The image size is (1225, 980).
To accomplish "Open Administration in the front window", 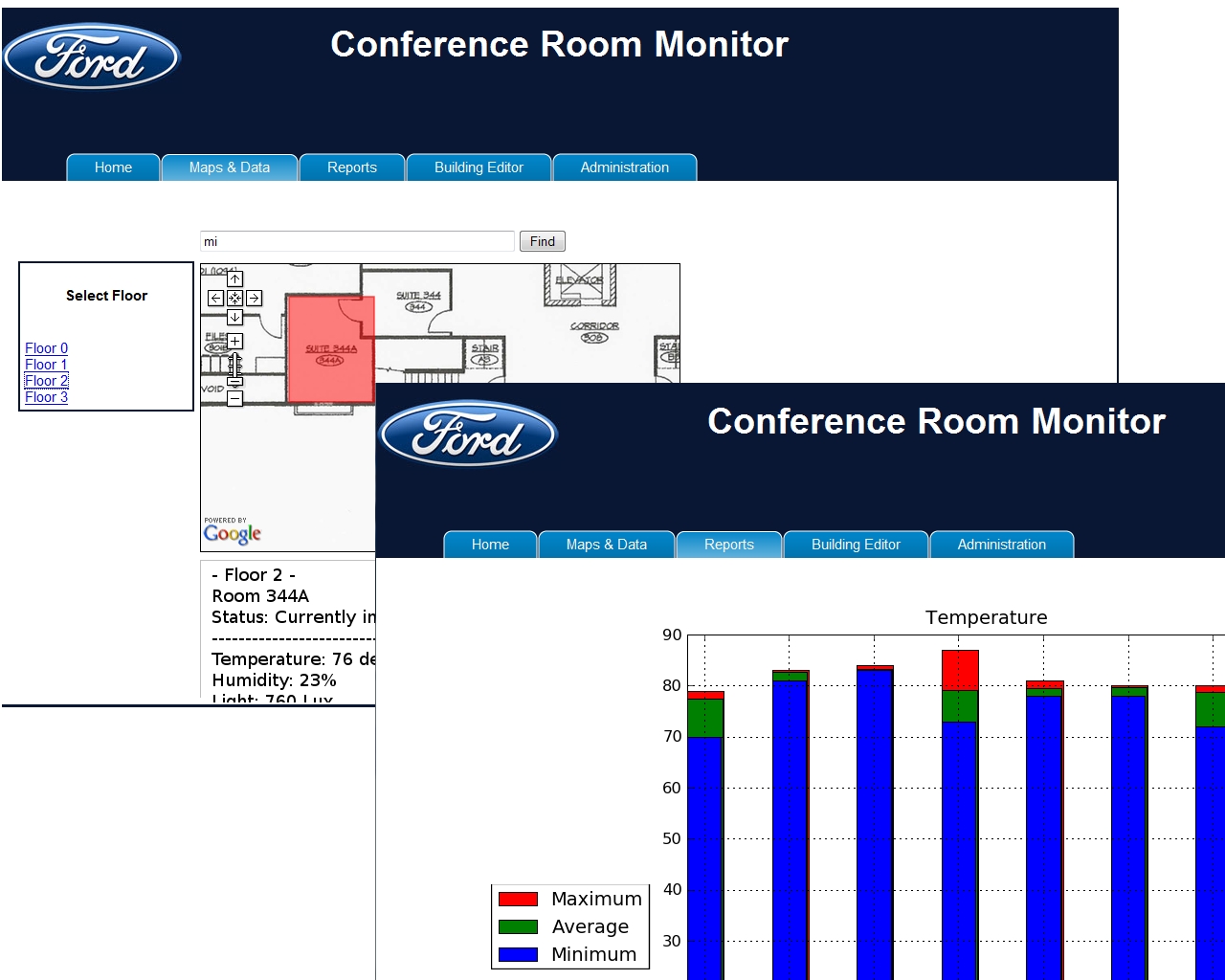I will pos(1002,545).
